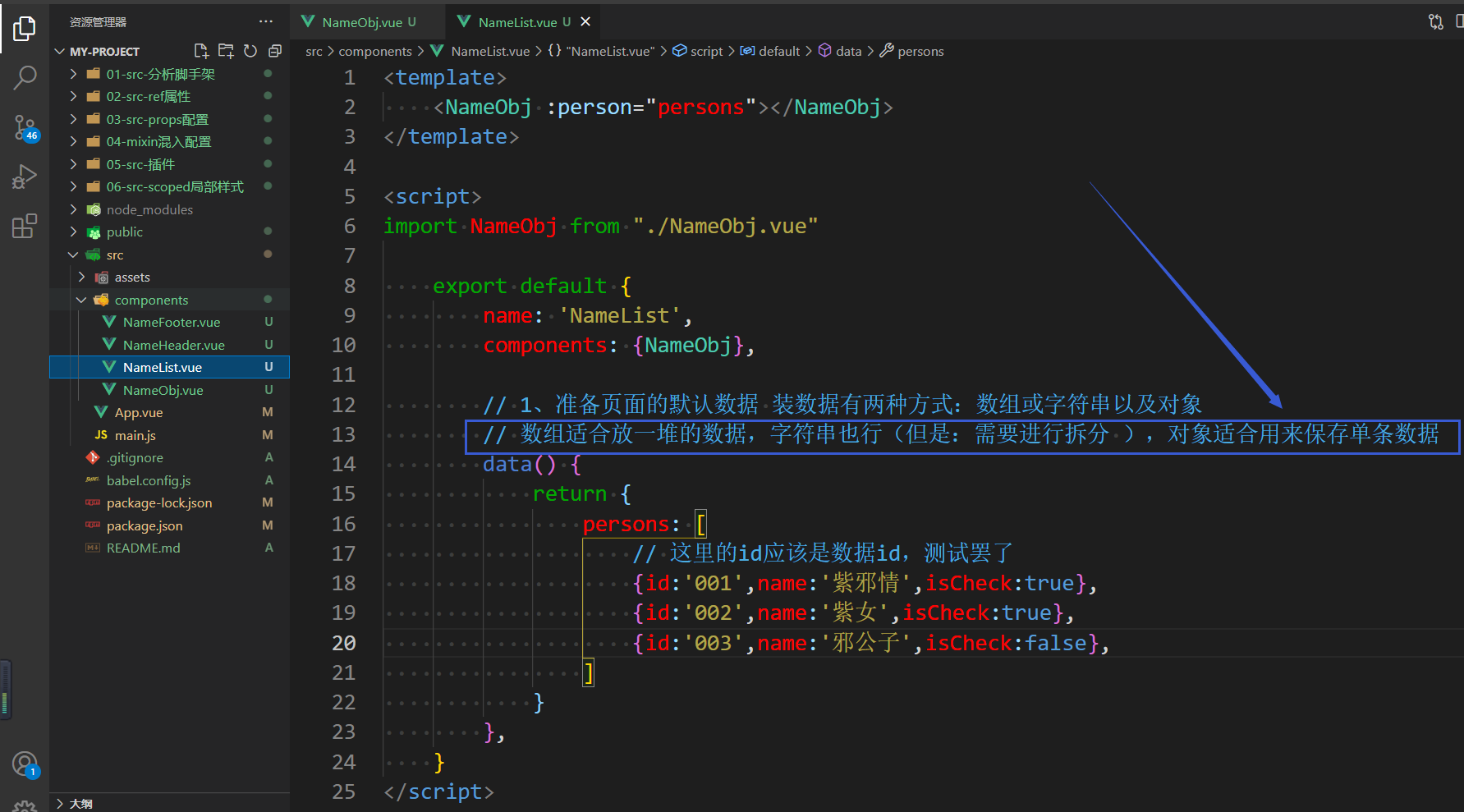Open package.json file

(145, 525)
